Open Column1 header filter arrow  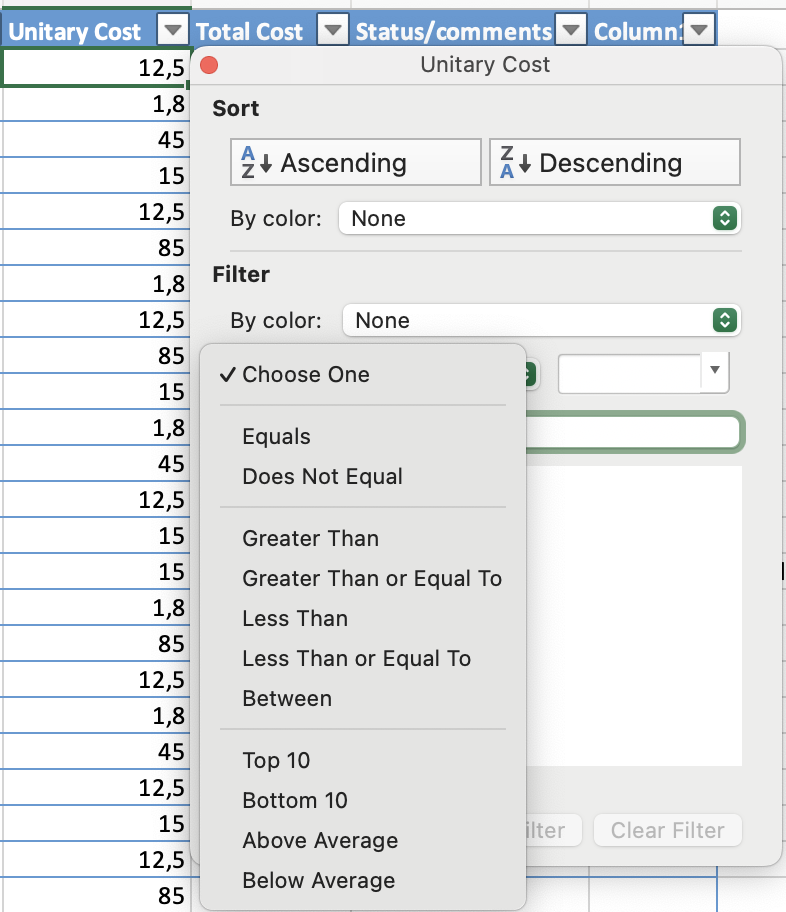coord(700,31)
